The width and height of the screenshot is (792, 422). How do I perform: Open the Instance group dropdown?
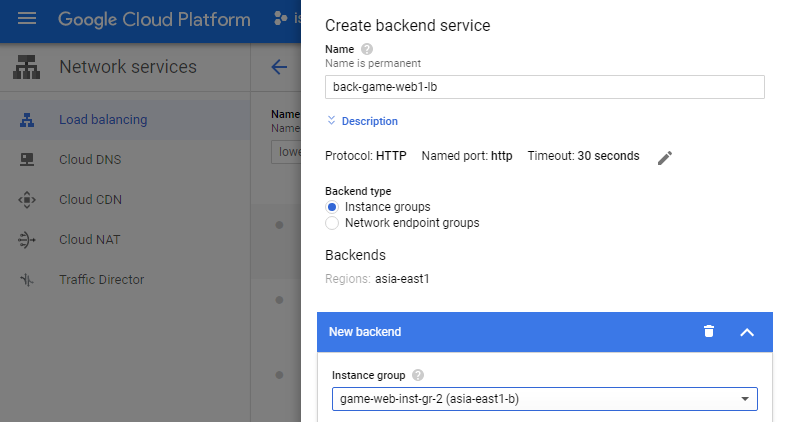(544, 399)
